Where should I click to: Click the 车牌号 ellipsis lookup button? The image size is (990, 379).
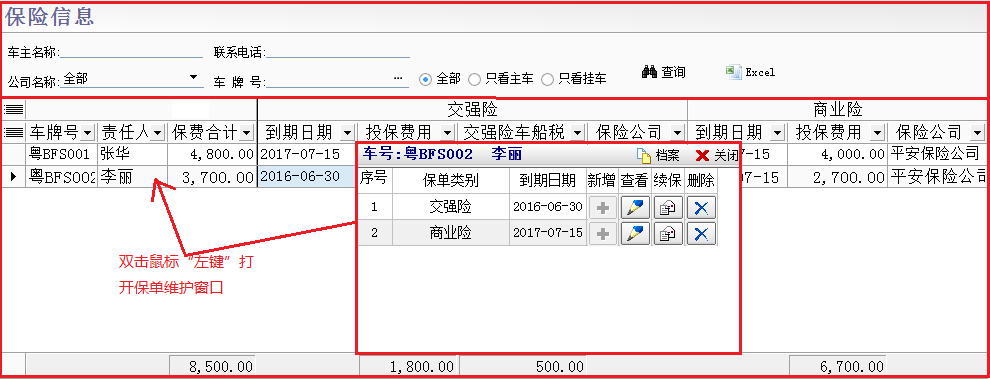(398, 78)
